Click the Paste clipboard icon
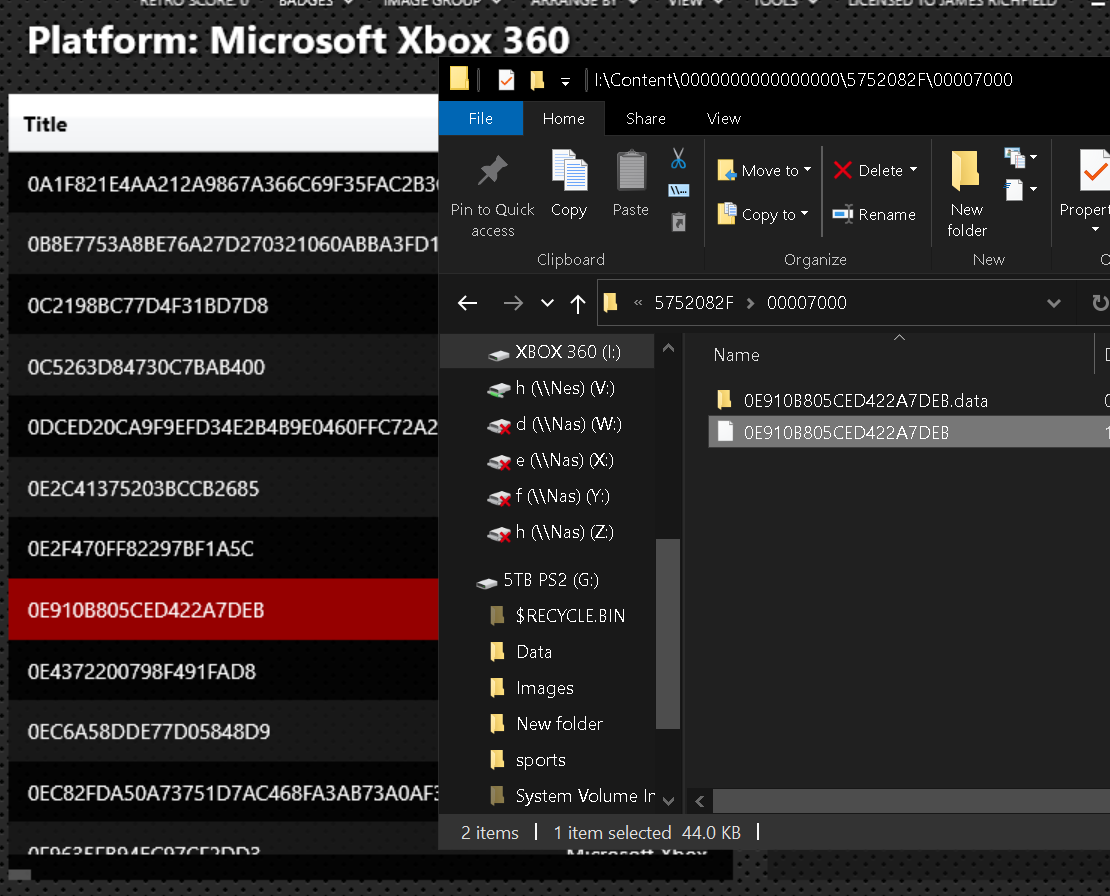 click(631, 171)
